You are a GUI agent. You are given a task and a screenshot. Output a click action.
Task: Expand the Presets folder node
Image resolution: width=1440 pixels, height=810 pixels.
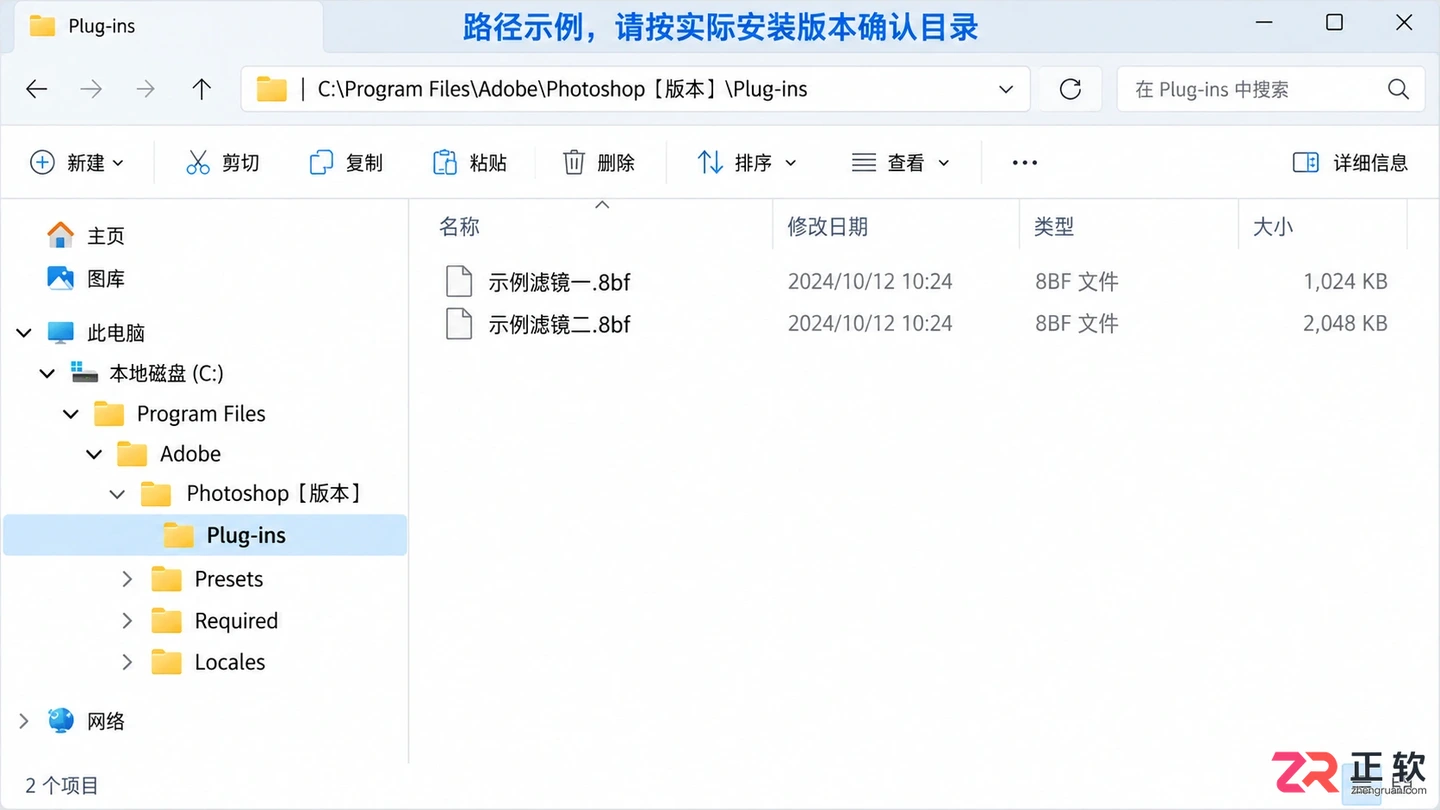point(127,579)
